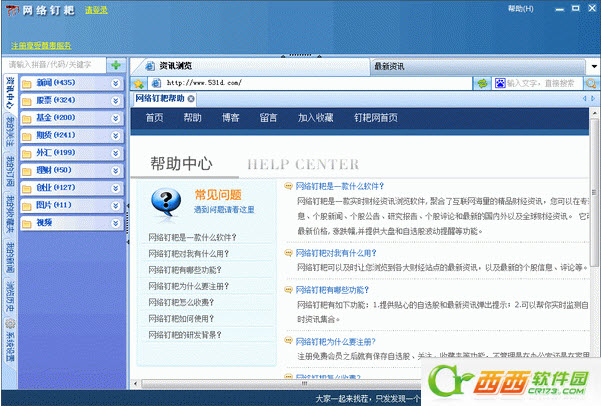Open the 帮助(H) menu
The height and width of the screenshot is (406, 601).
pyautogui.click(x=520, y=8)
